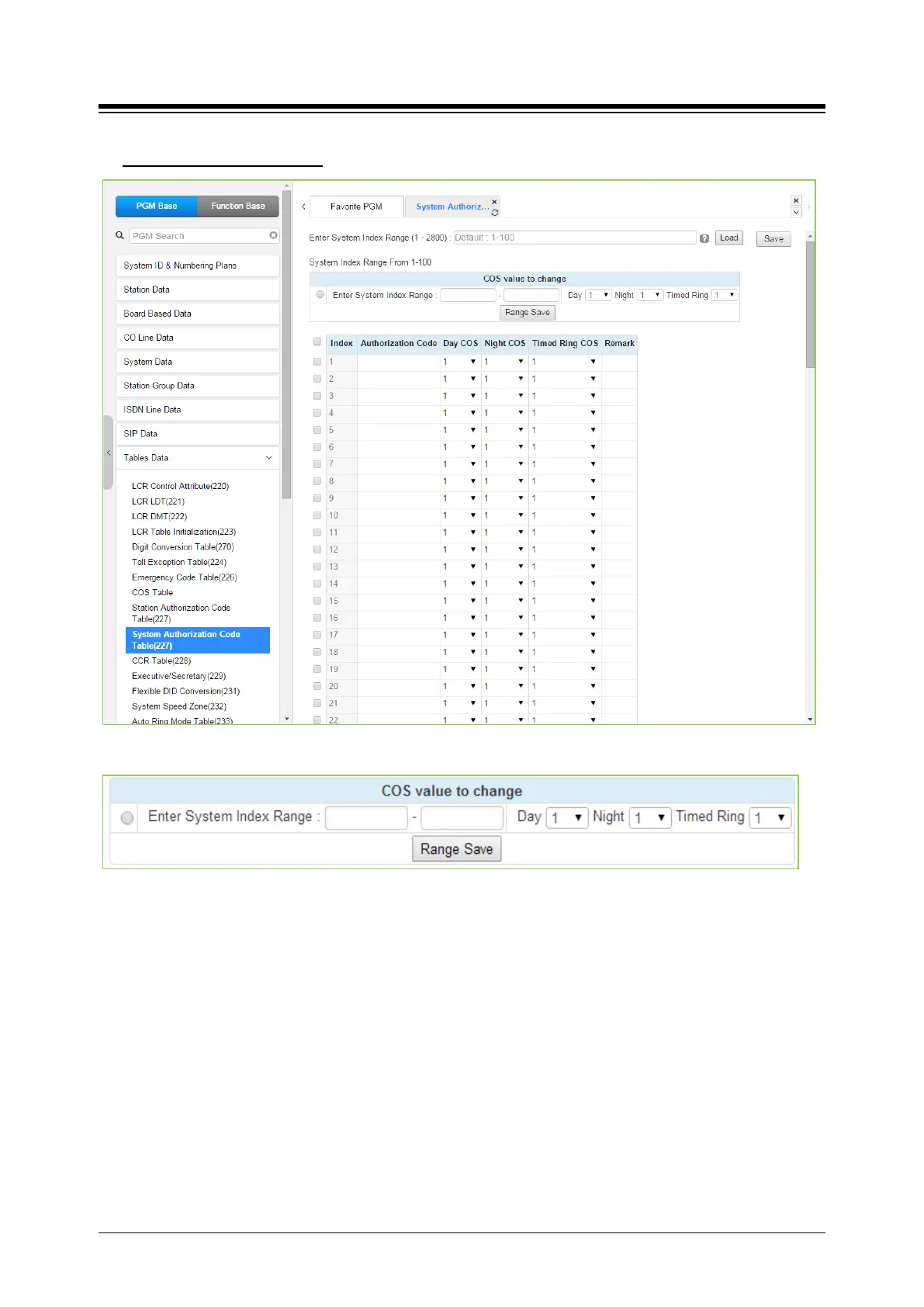Click the sidebar scrollbar down arrow
The image size is (924, 1307).
tap(287, 719)
